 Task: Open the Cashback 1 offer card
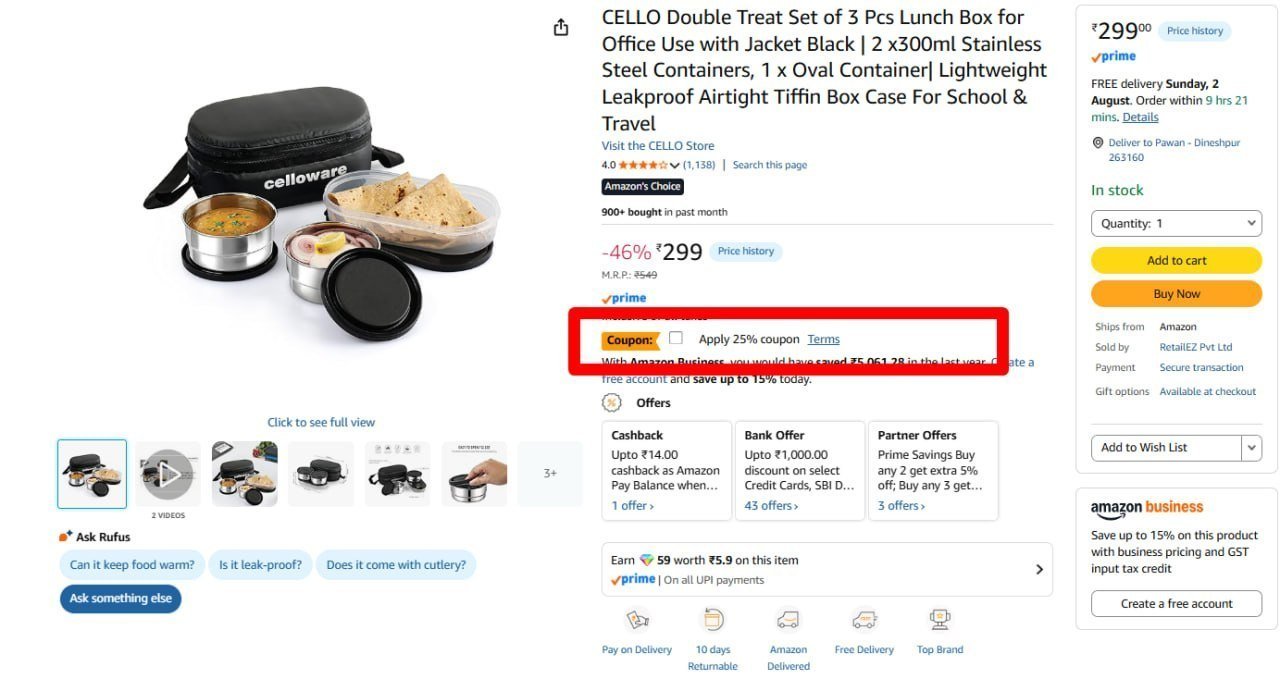click(x=667, y=471)
